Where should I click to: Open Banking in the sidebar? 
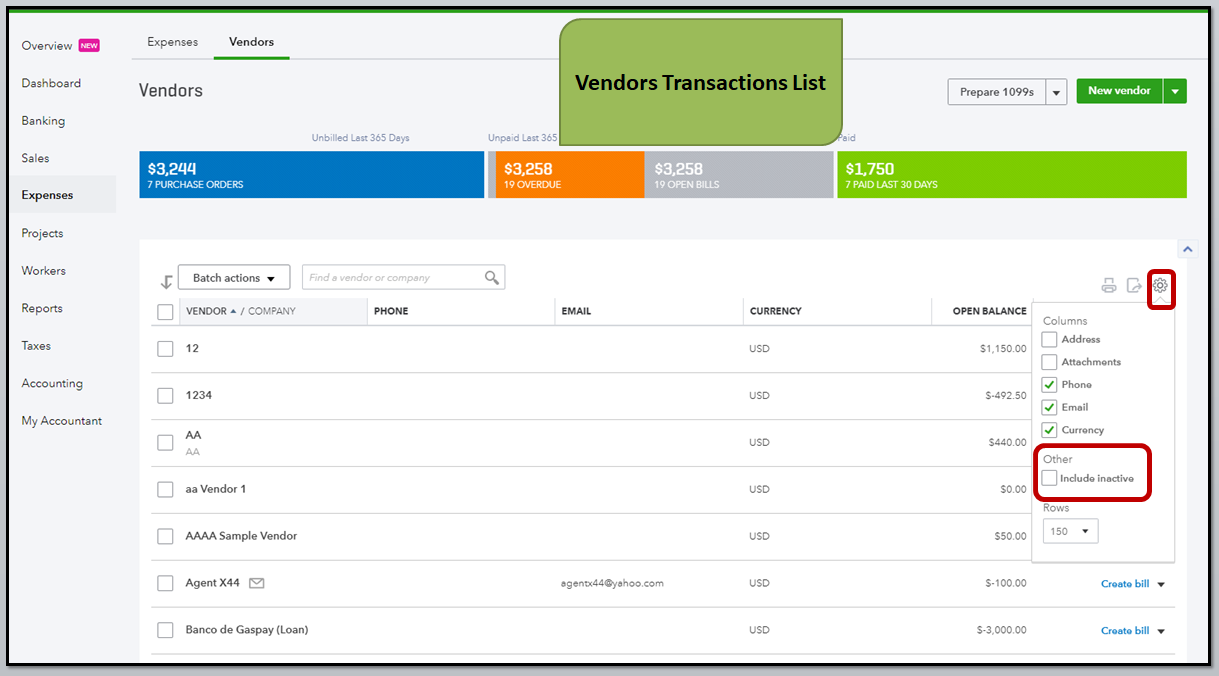pyautogui.click(x=43, y=121)
